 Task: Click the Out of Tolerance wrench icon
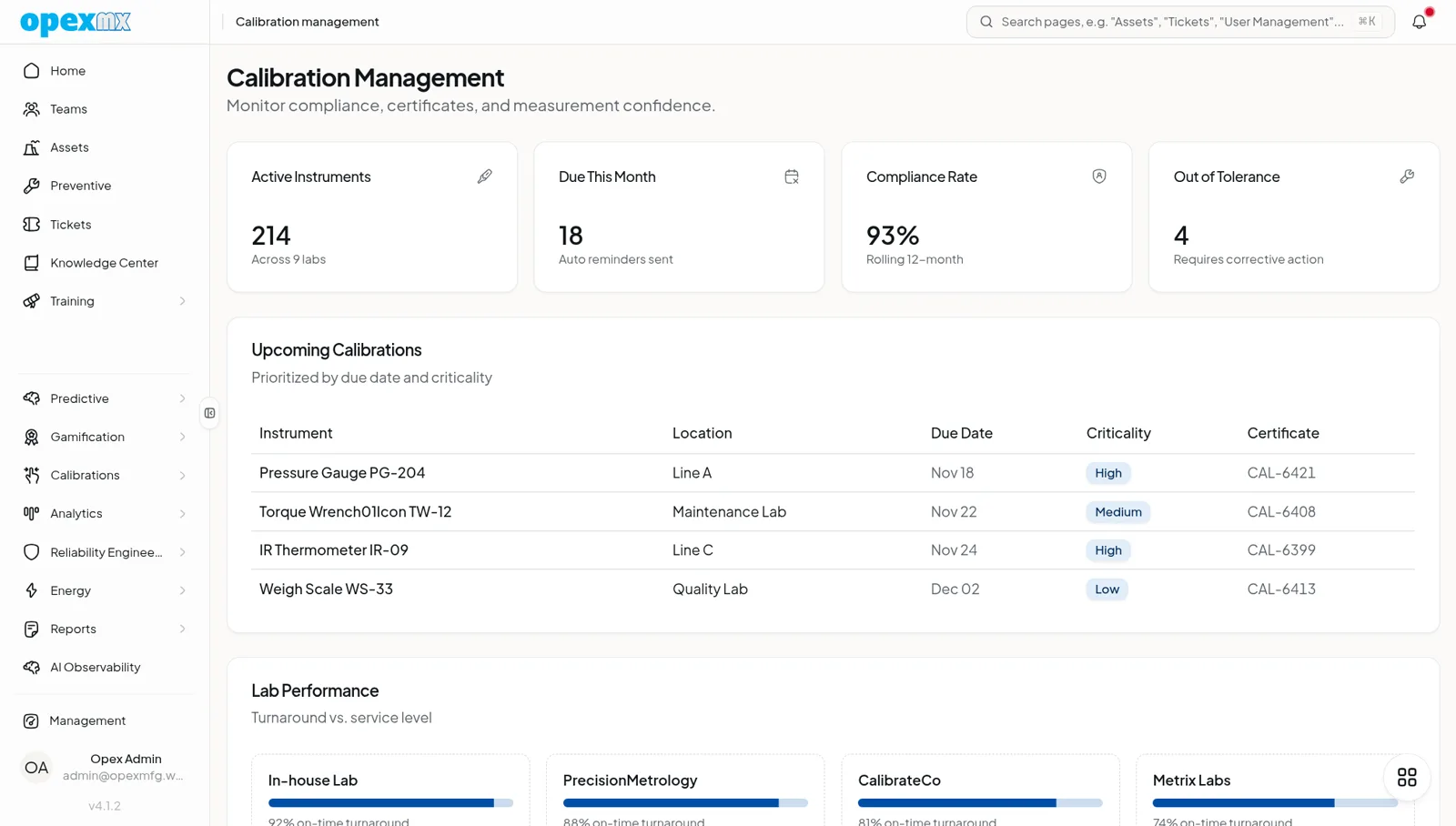[x=1407, y=176]
